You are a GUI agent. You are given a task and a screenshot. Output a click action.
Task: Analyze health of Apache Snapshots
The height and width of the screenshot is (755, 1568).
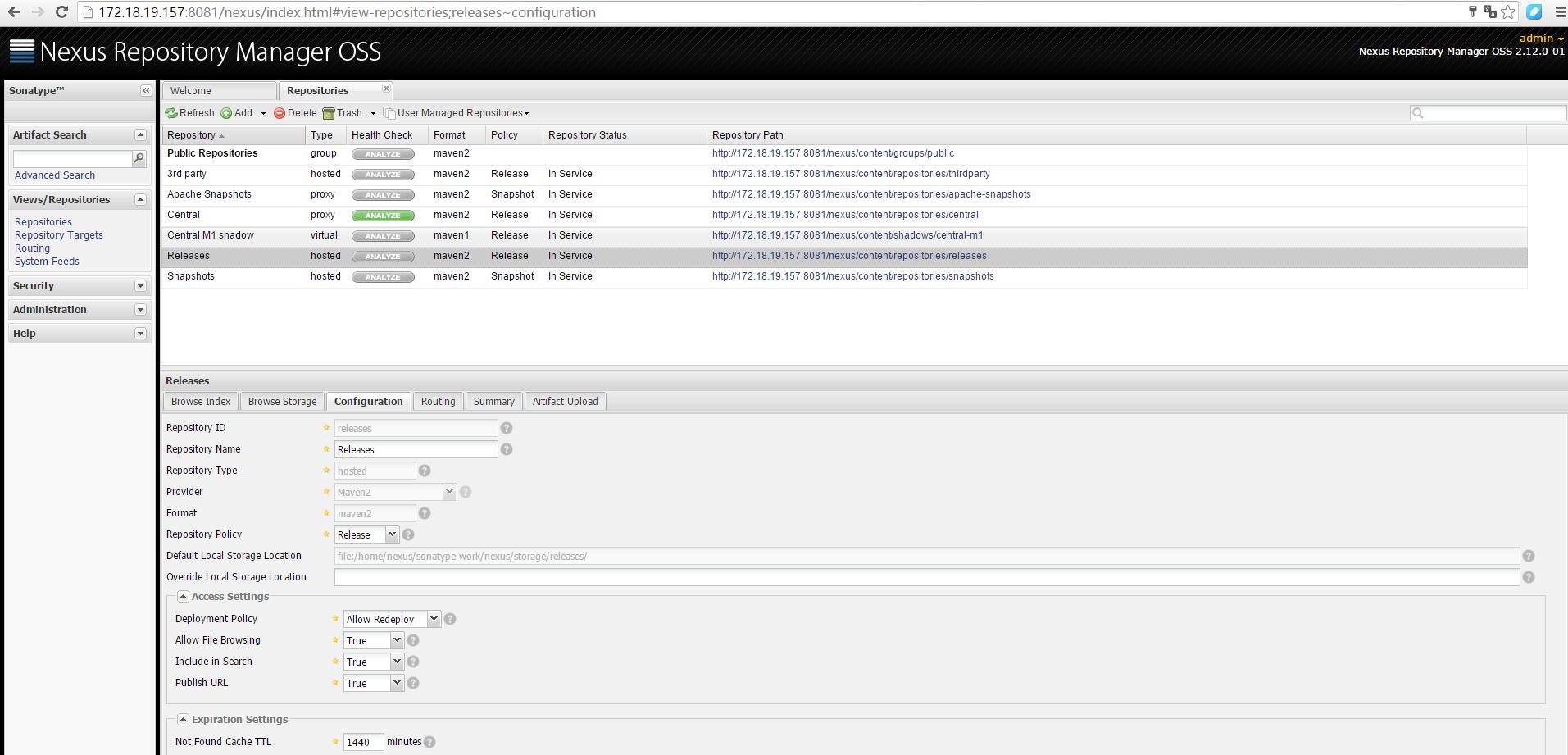383,195
